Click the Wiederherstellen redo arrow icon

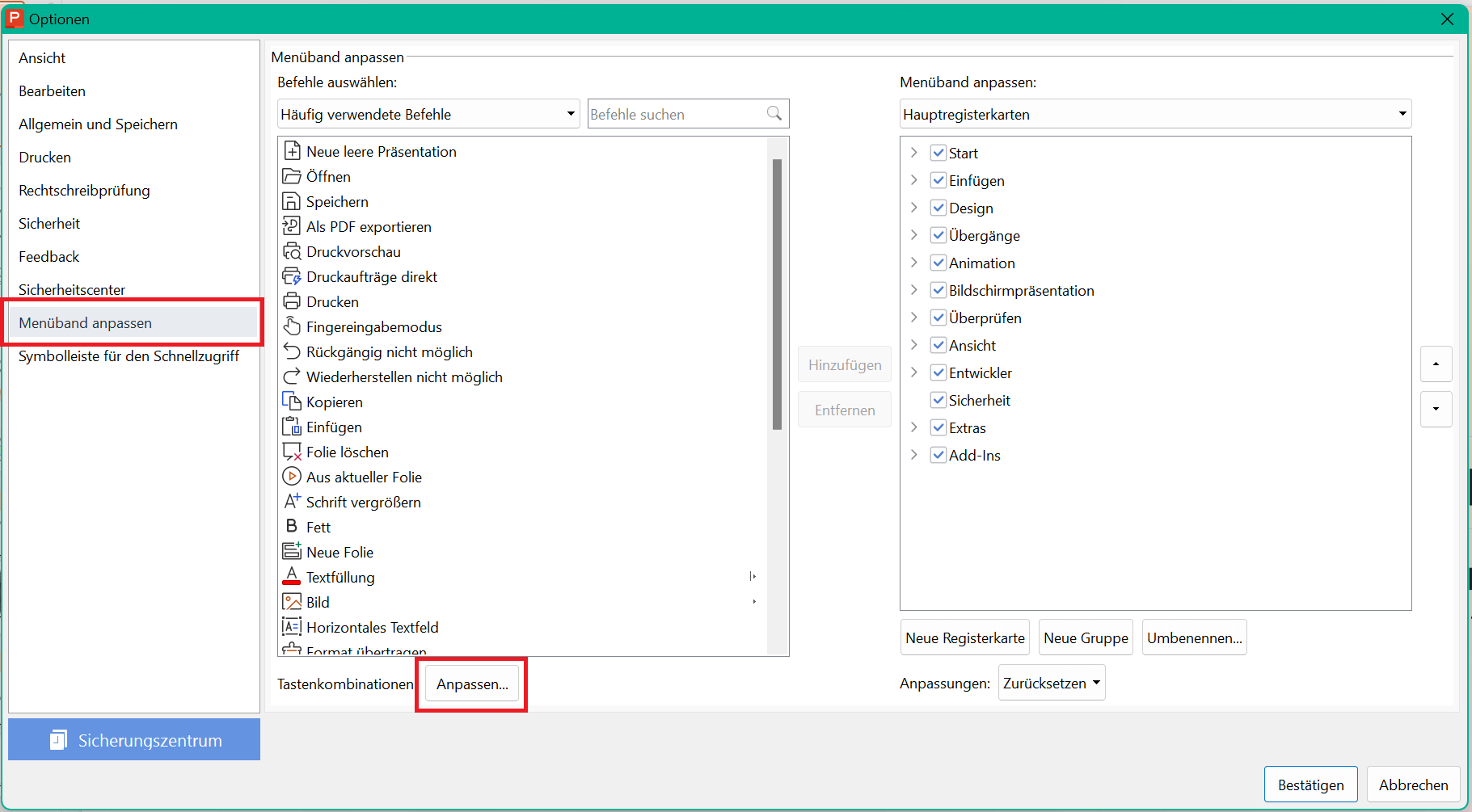tap(292, 377)
